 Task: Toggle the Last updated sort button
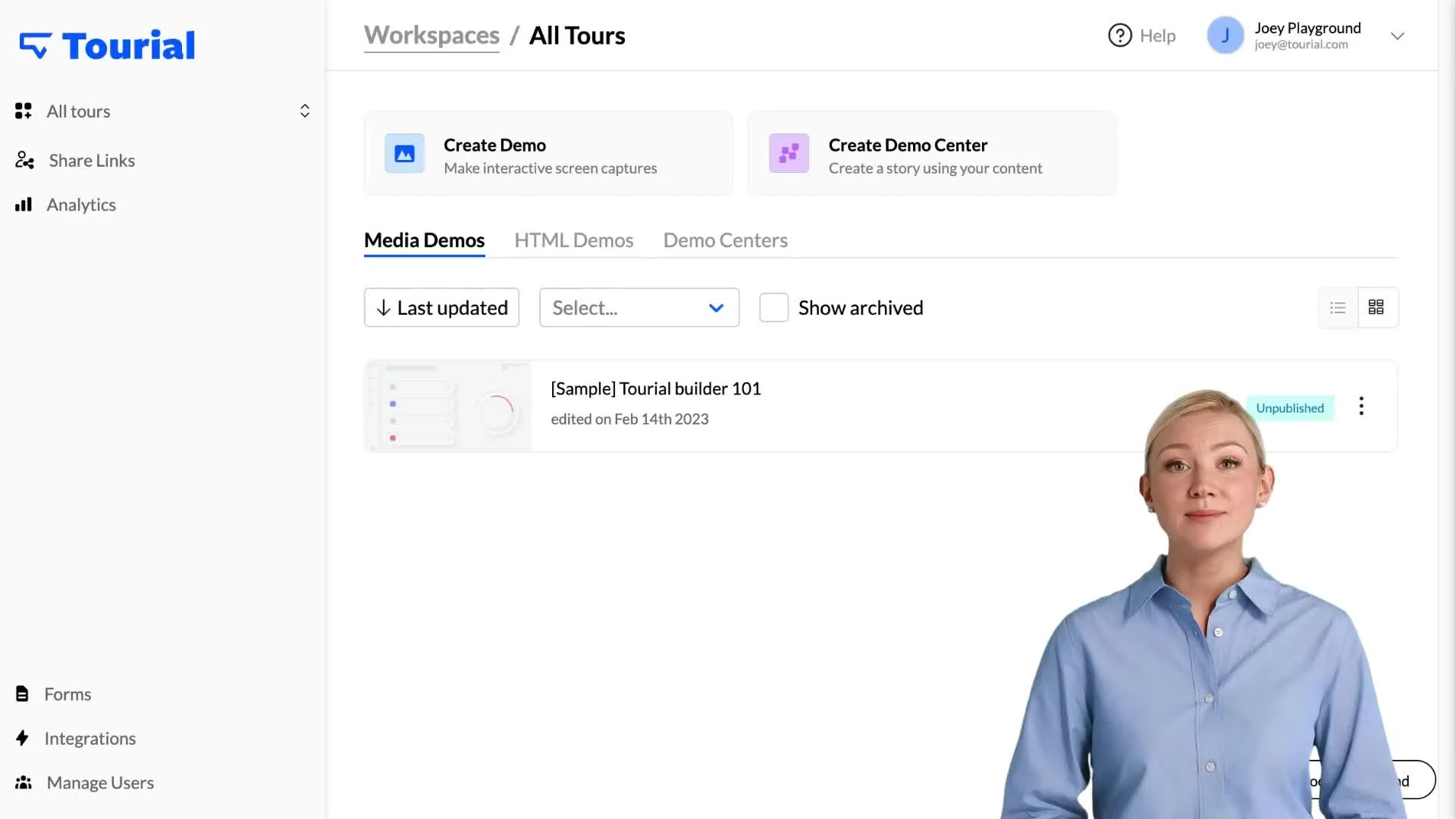[441, 307]
